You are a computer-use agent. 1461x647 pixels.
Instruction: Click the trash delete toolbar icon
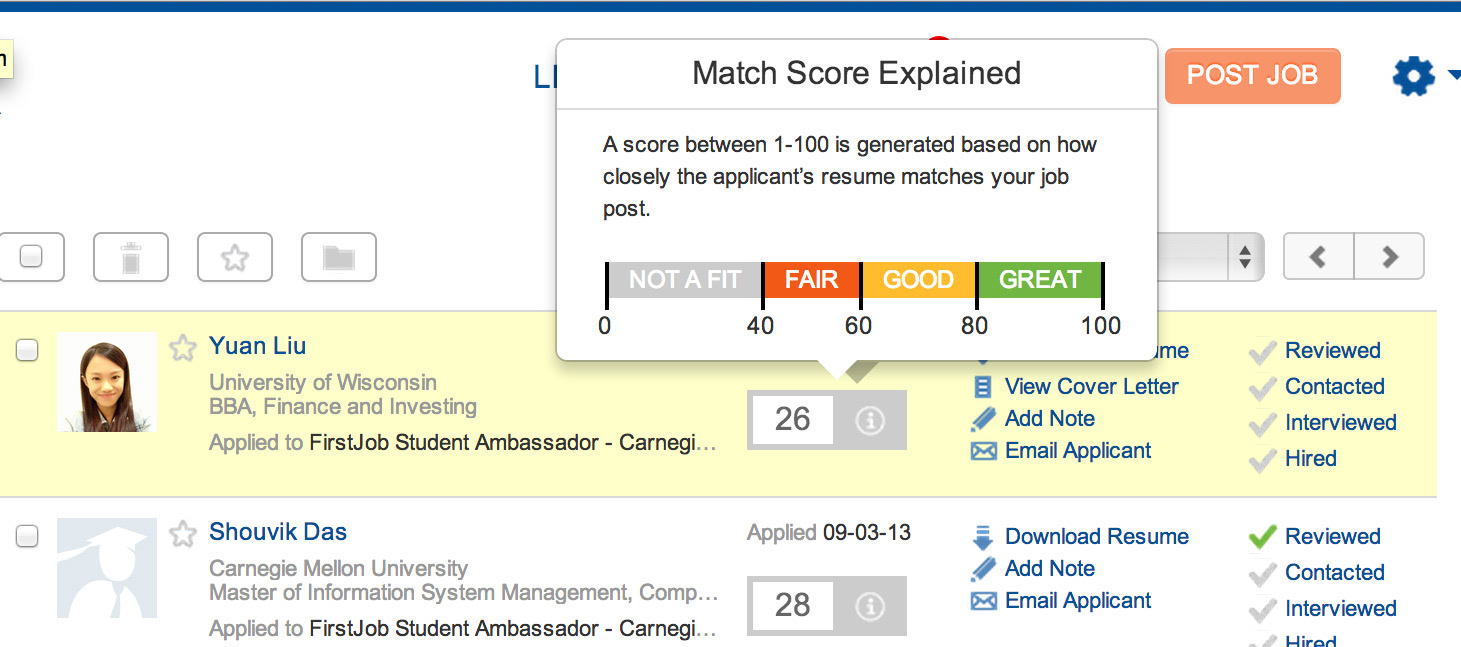pos(131,257)
